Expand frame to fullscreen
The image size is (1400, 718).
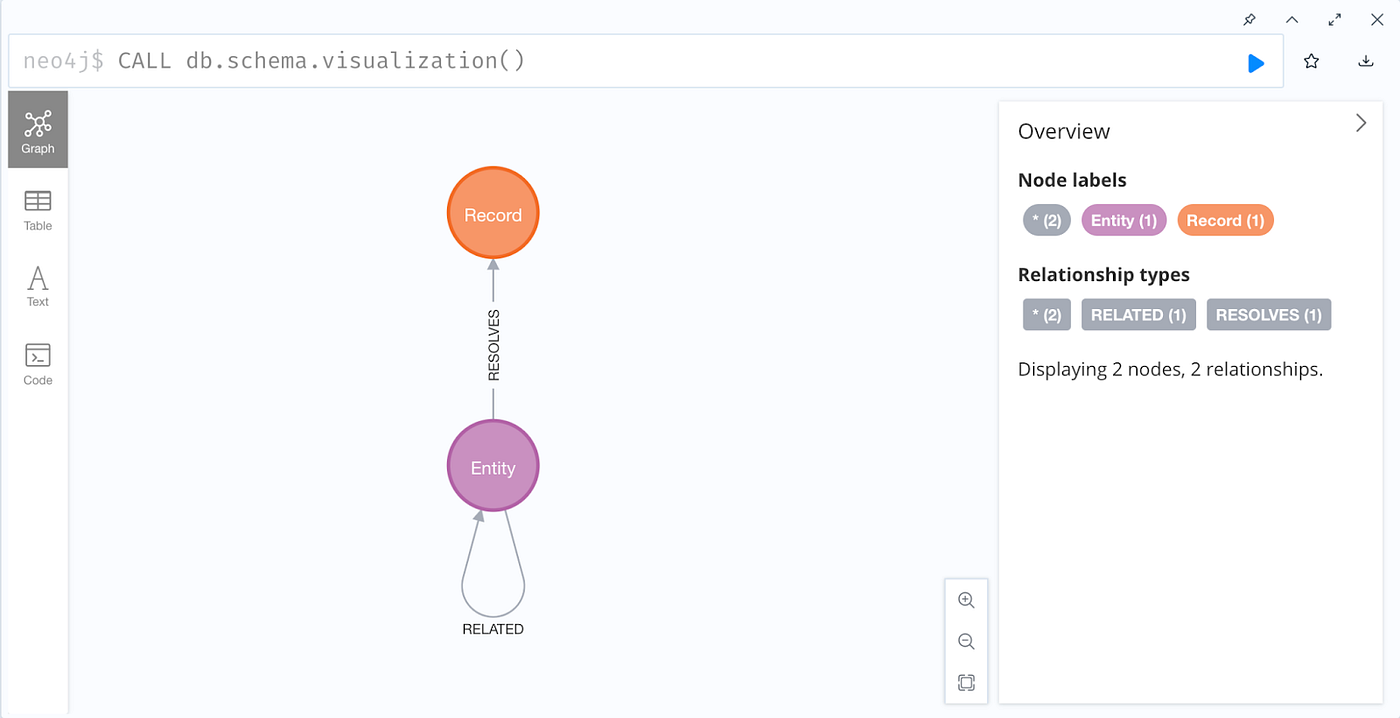coord(1335,20)
